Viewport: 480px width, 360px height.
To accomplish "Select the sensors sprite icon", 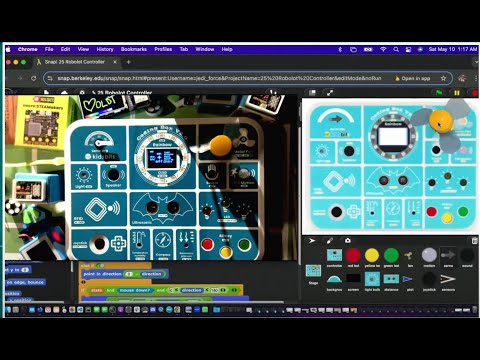I will coord(448,279).
